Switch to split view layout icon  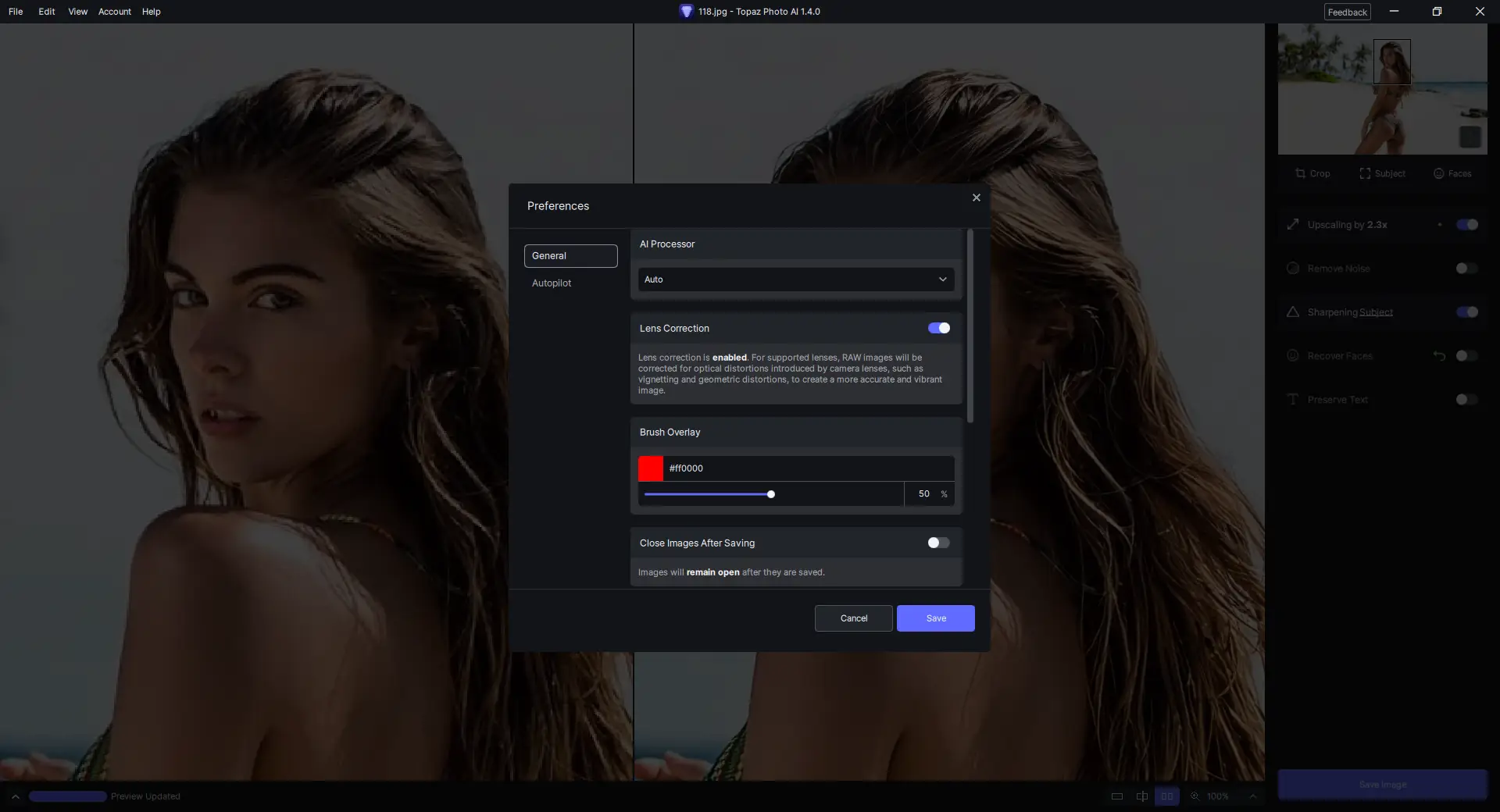click(1142, 796)
